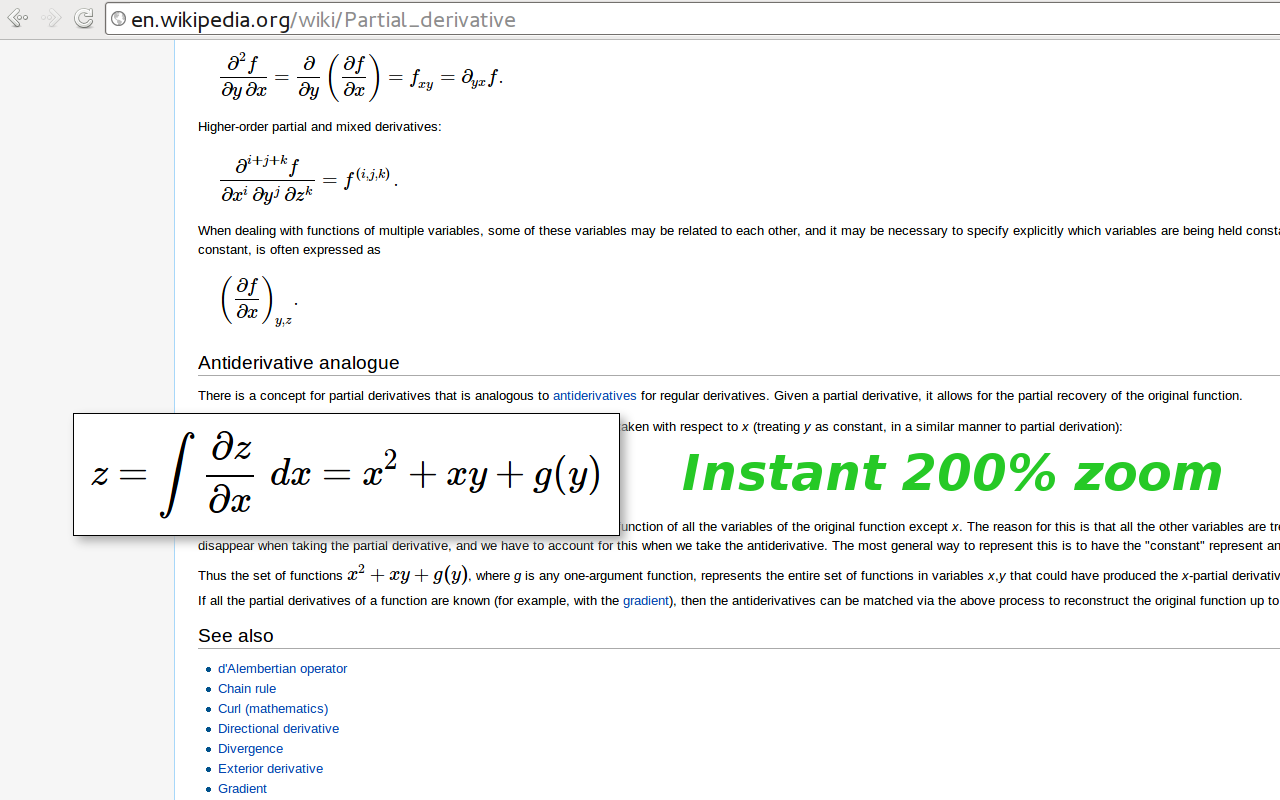This screenshot has height=800, width=1280.
Task: Open the Exterior derivative link
Action: (270, 769)
